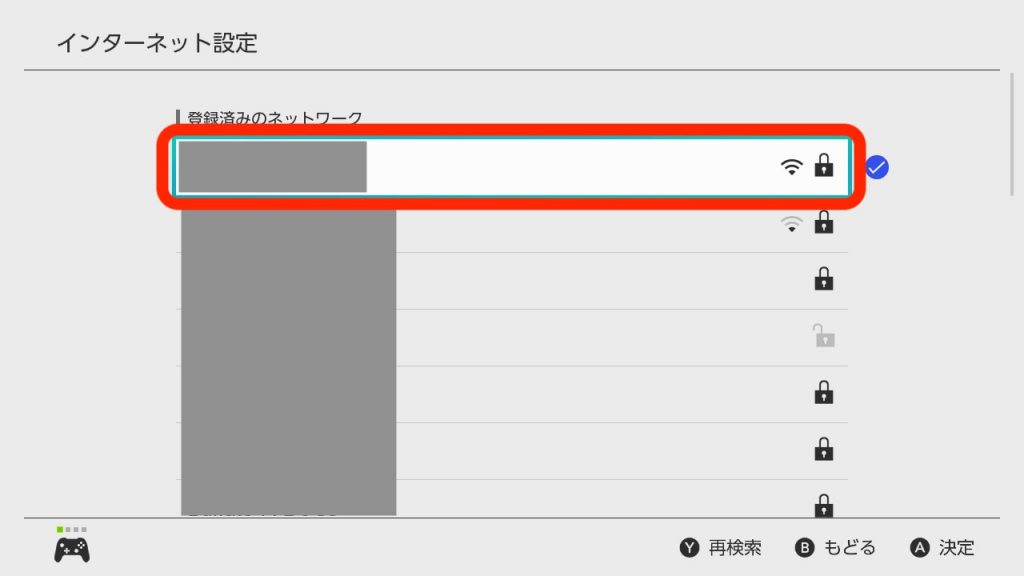Click the B もどる back button
The image size is (1024, 576).
coord(835,547)
